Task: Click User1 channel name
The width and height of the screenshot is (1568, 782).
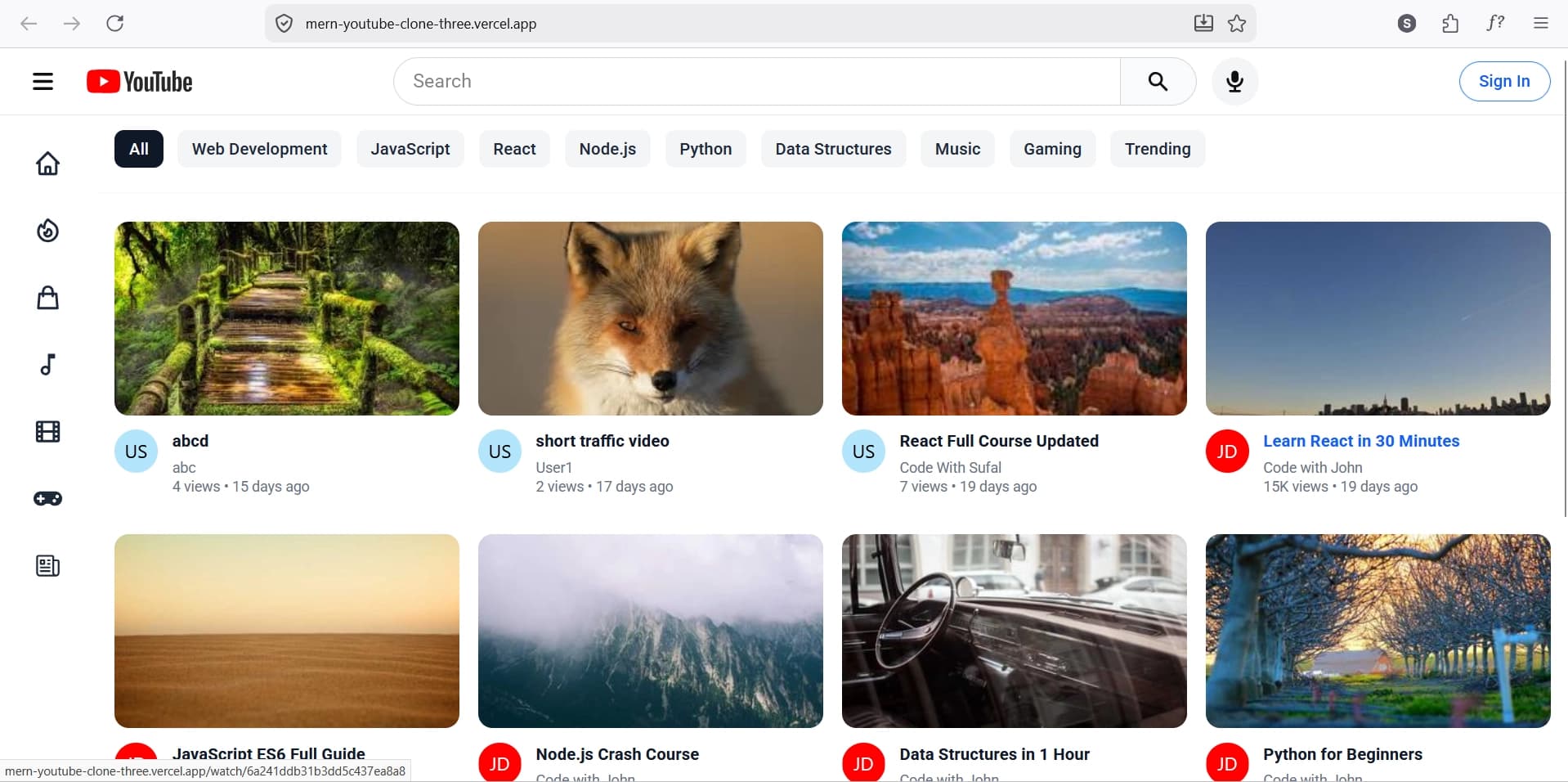Action: tap(553, 467)
